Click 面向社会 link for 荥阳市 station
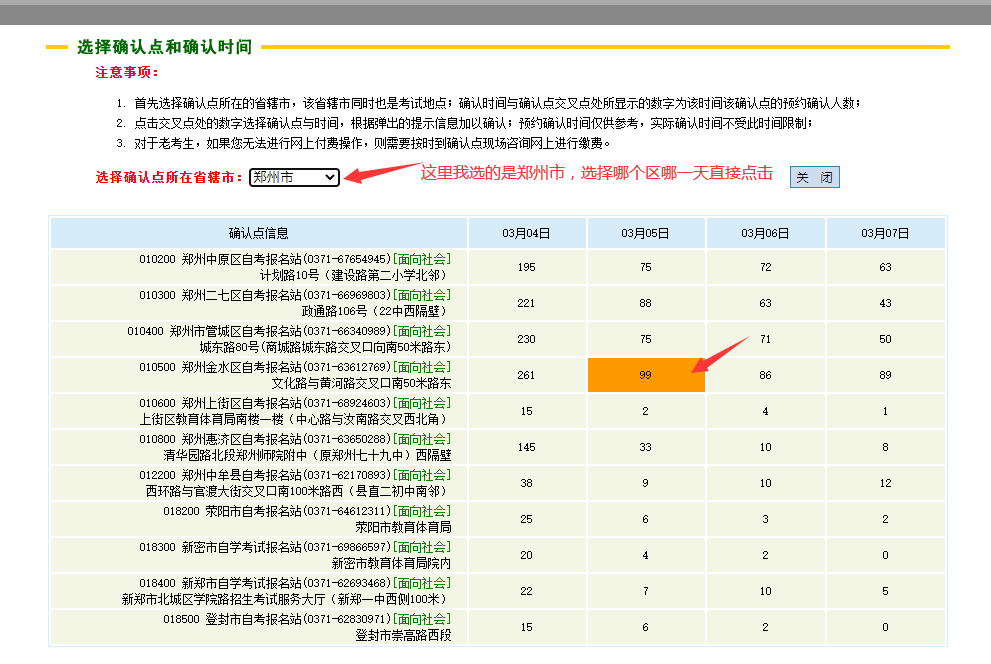 [x=422, y=511]
